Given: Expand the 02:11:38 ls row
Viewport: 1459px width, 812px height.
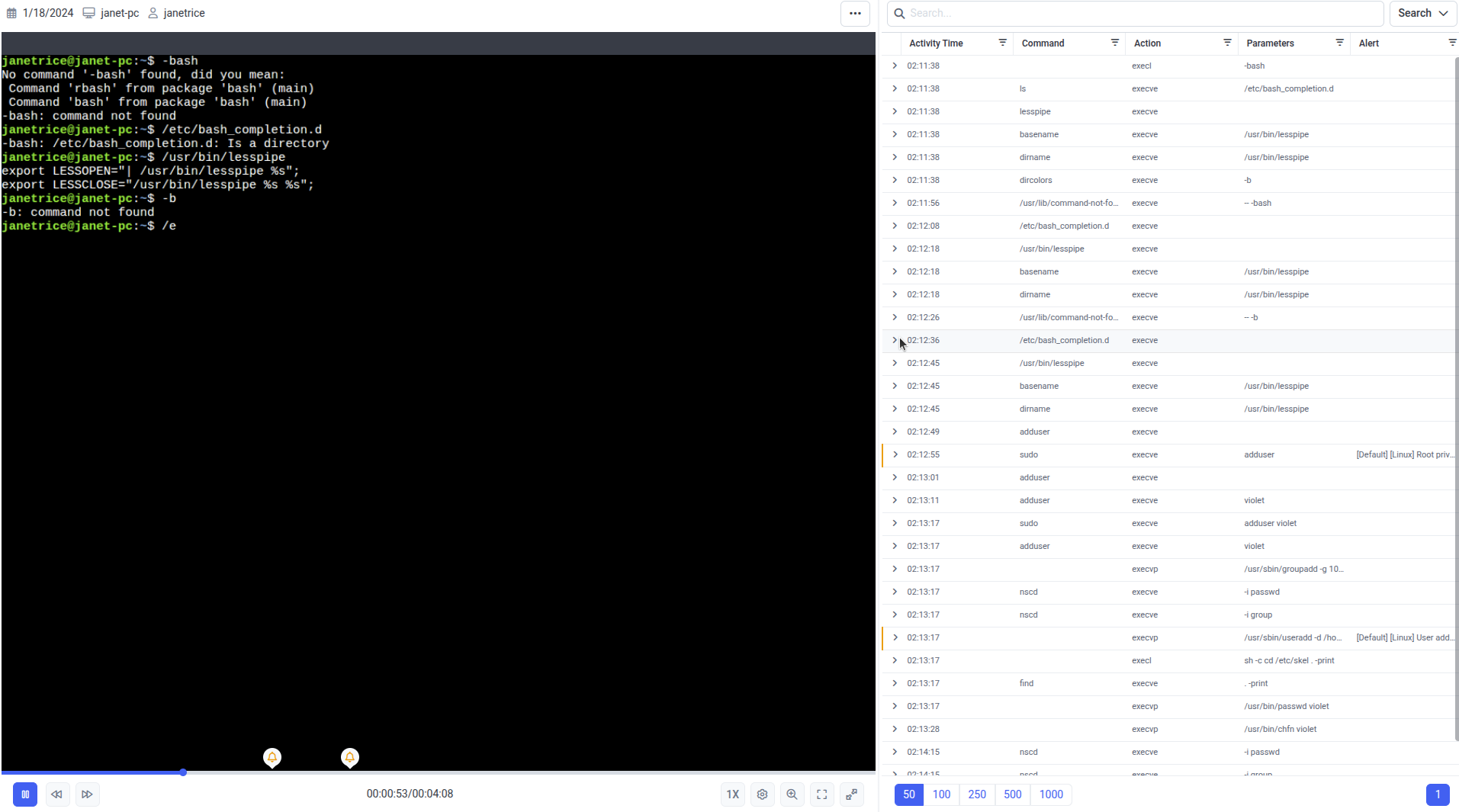Looking at the screenshot, I should tap(895, 88).
